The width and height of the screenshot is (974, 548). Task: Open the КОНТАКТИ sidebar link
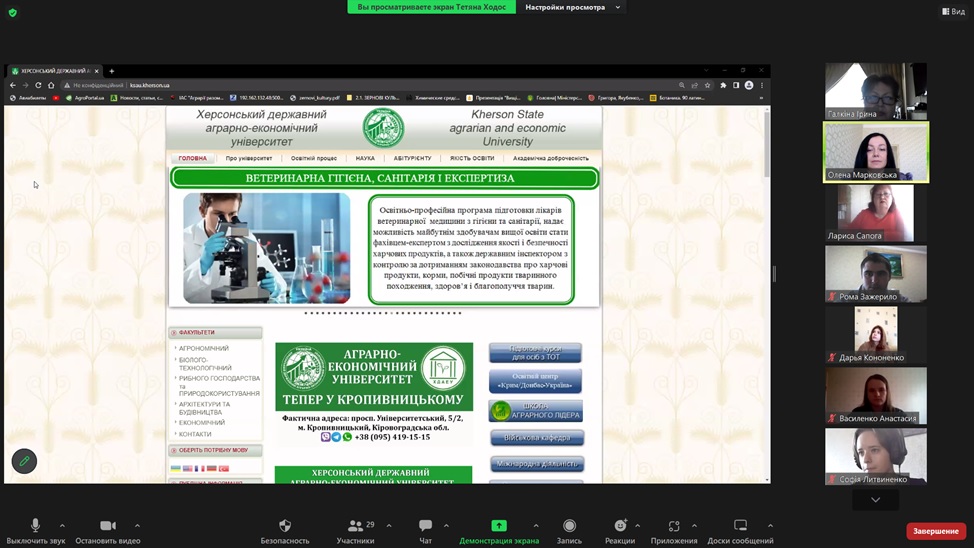pos(195,434)
